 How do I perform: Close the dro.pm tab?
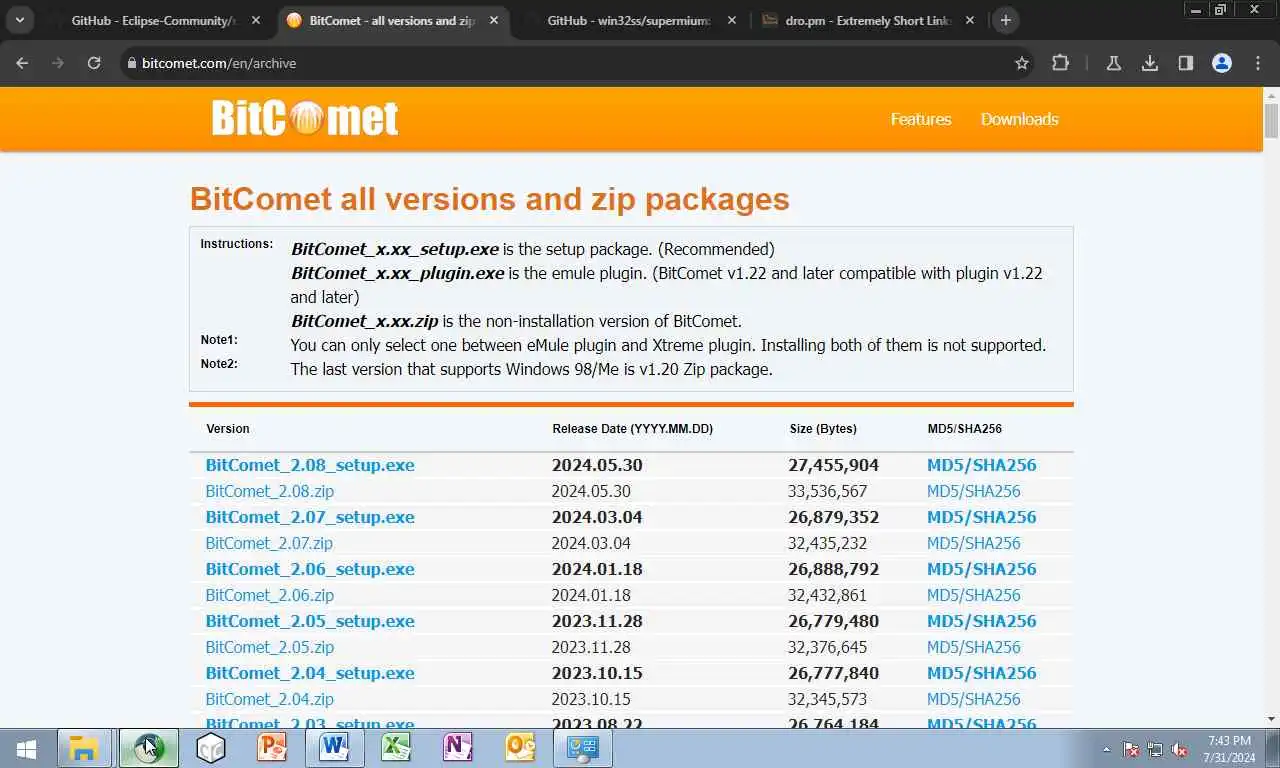point(970,20)
